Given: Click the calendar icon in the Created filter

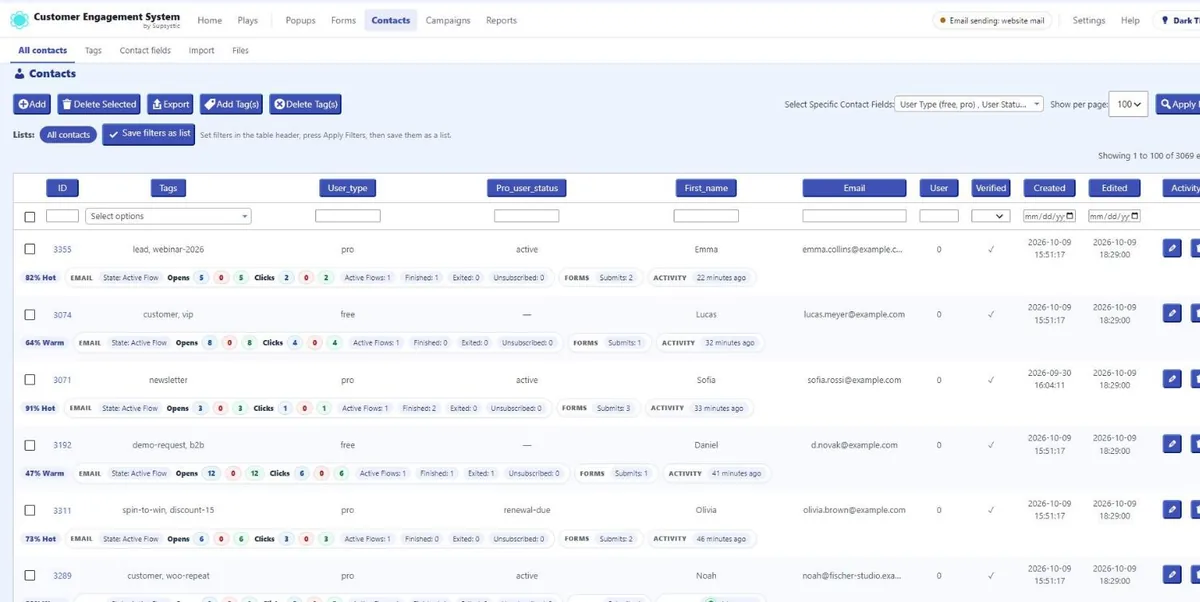Looking at the screenshot, I should point(1070,216).
